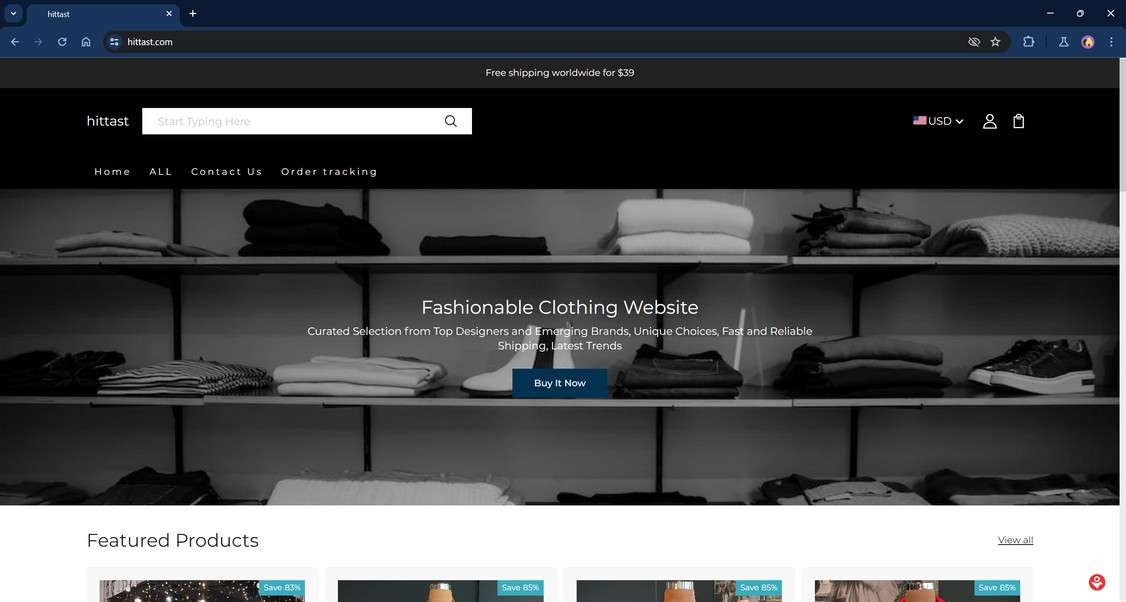Open the browser three-dot menu
Viewport: 1126px width, 602px height.
pos(1111,41)
